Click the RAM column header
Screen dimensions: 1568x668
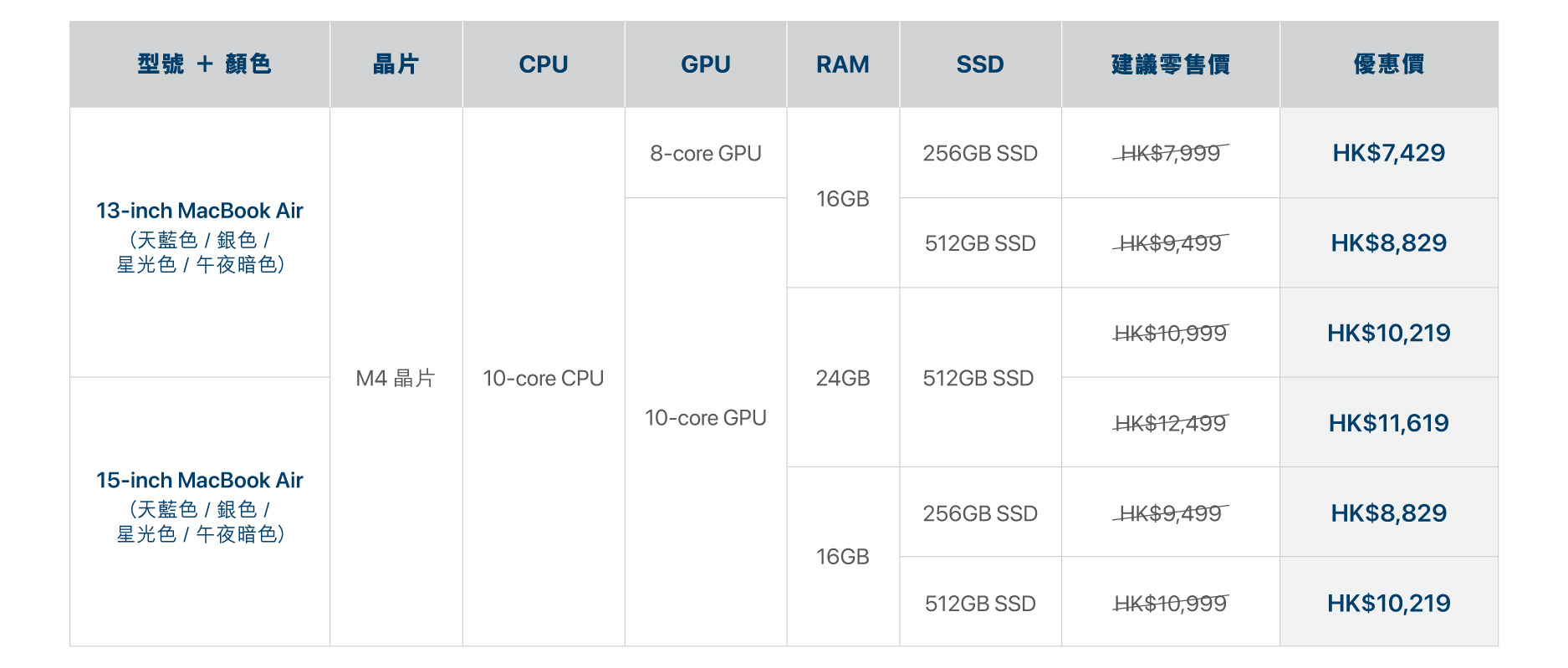843,64
